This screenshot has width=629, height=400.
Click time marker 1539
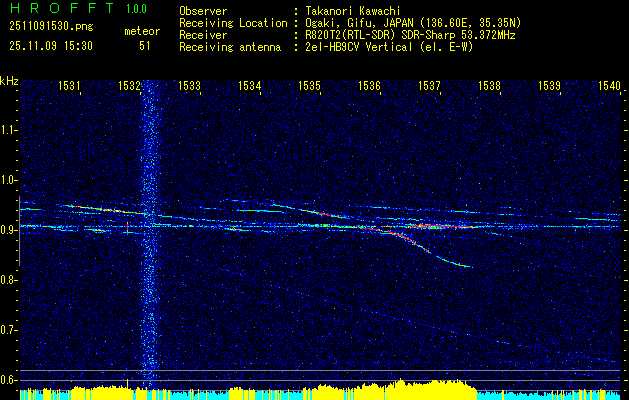click(549, 85)
